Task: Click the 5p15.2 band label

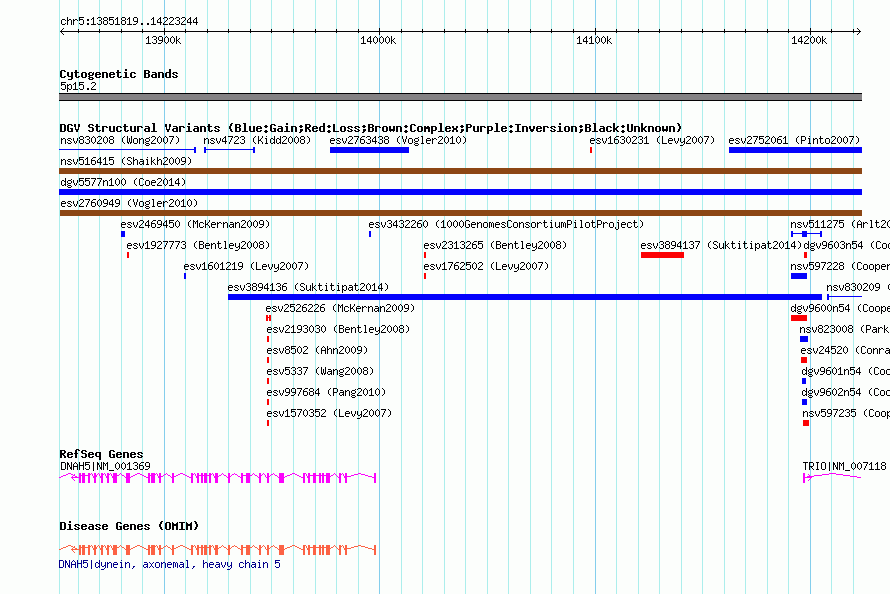Action: 78,86
